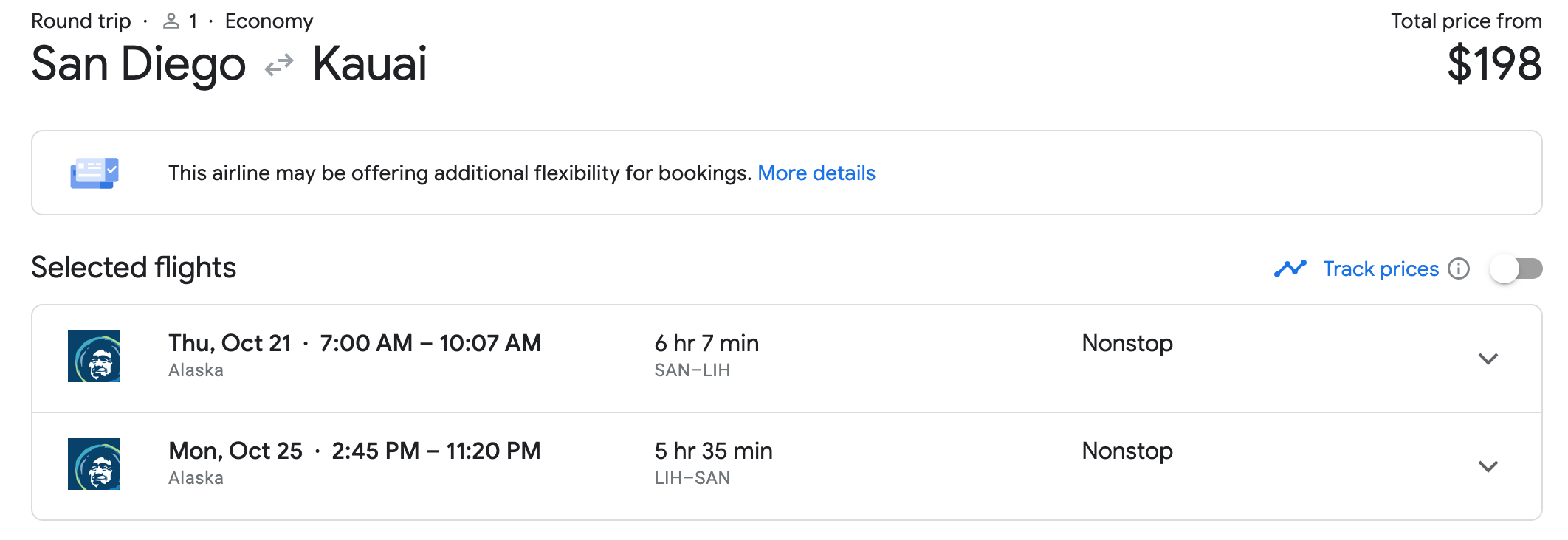
Task: Click the San Diego origin heading
Action: pos(138,63)
